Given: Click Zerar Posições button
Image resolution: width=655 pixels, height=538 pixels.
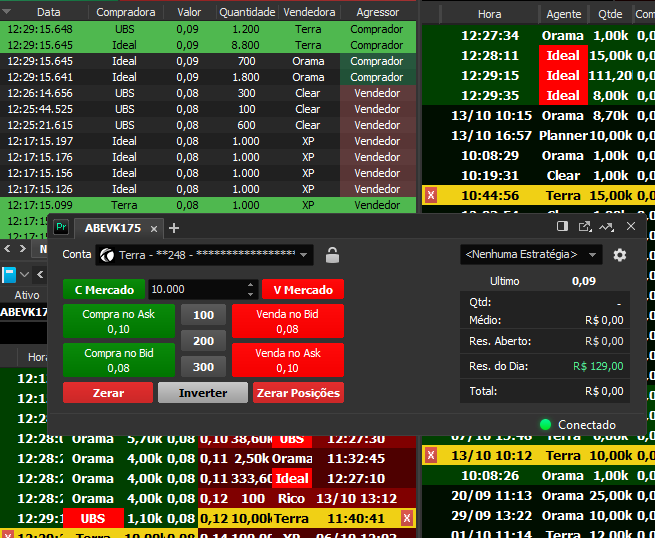Looking at the screenshot, I should pyautogui.click(x=298, y=393).
